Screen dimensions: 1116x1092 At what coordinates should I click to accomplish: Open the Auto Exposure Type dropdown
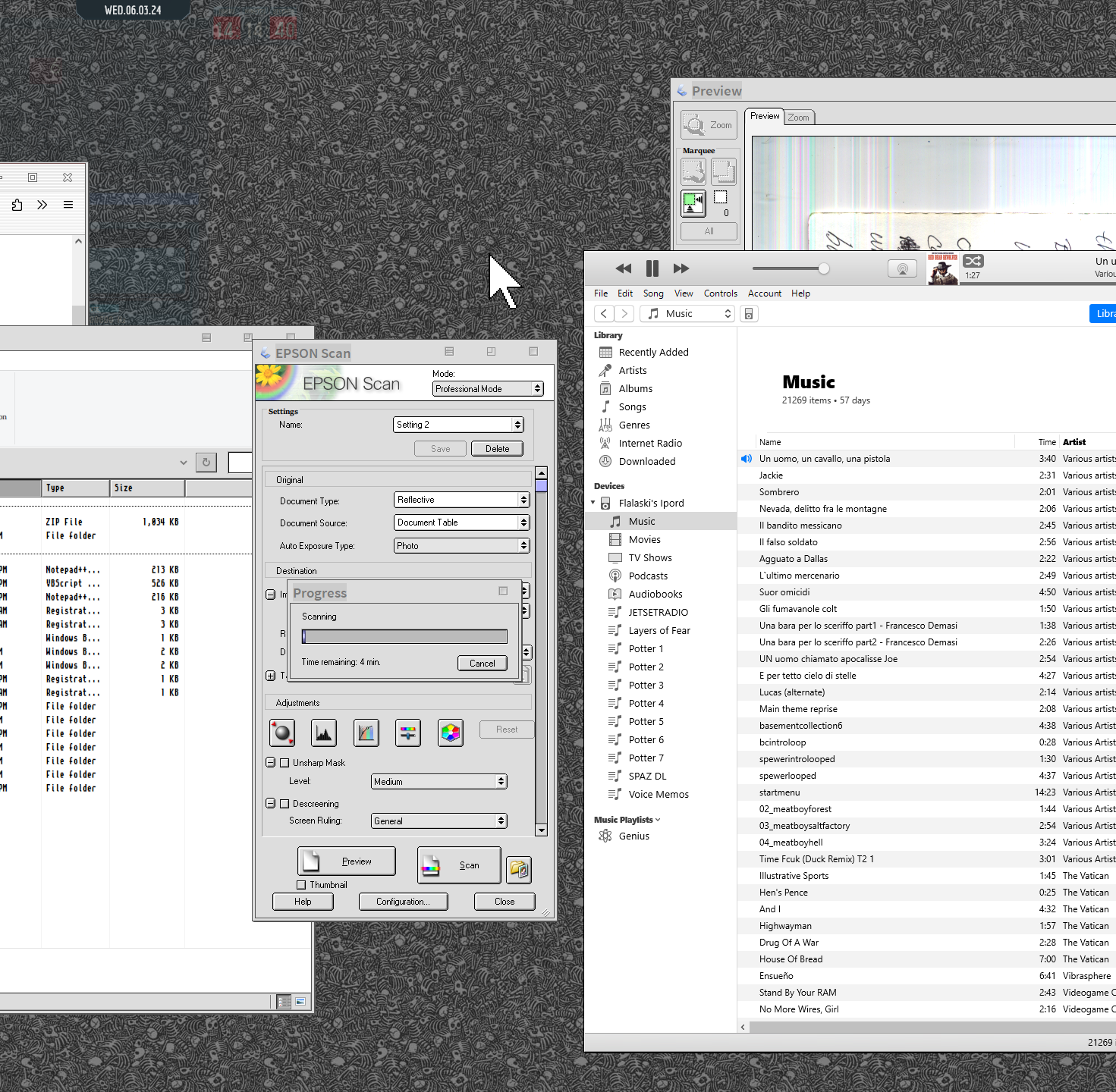pos(461,546)
